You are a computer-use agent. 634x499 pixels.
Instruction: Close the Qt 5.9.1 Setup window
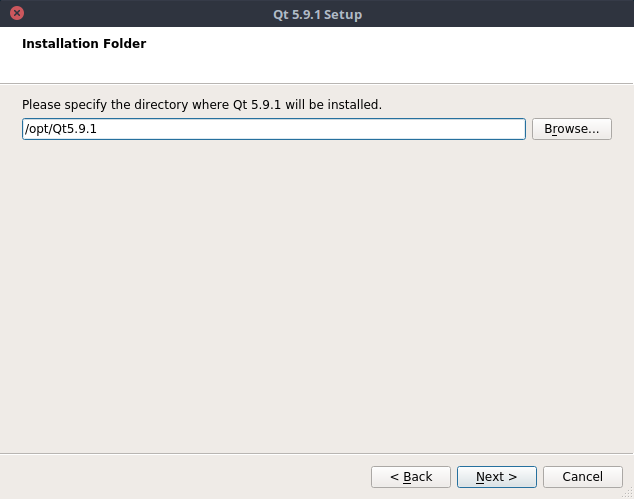click(16, 14)
